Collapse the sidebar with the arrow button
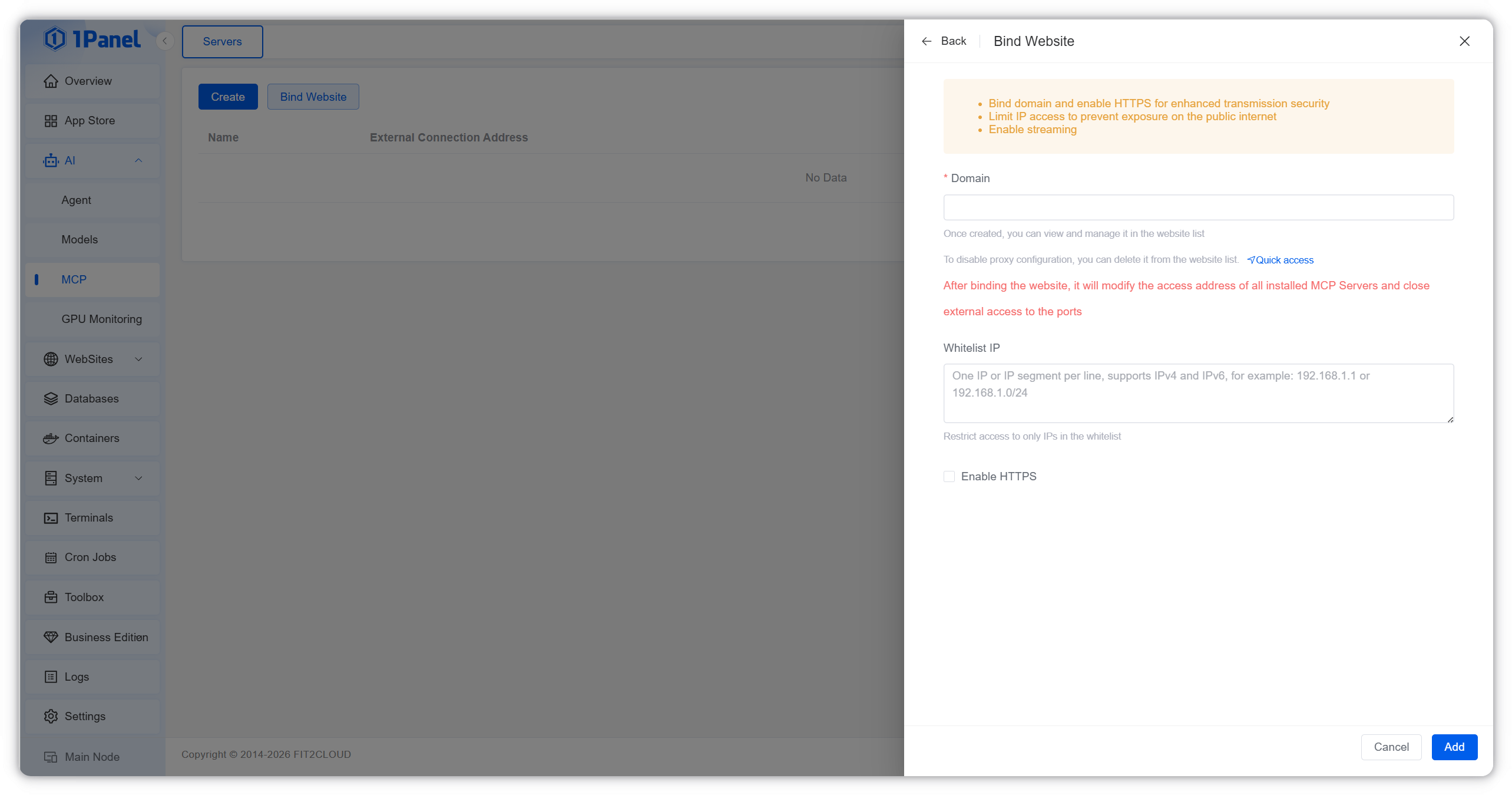This screenshot has height=795, width=1512. coord(166,41)
